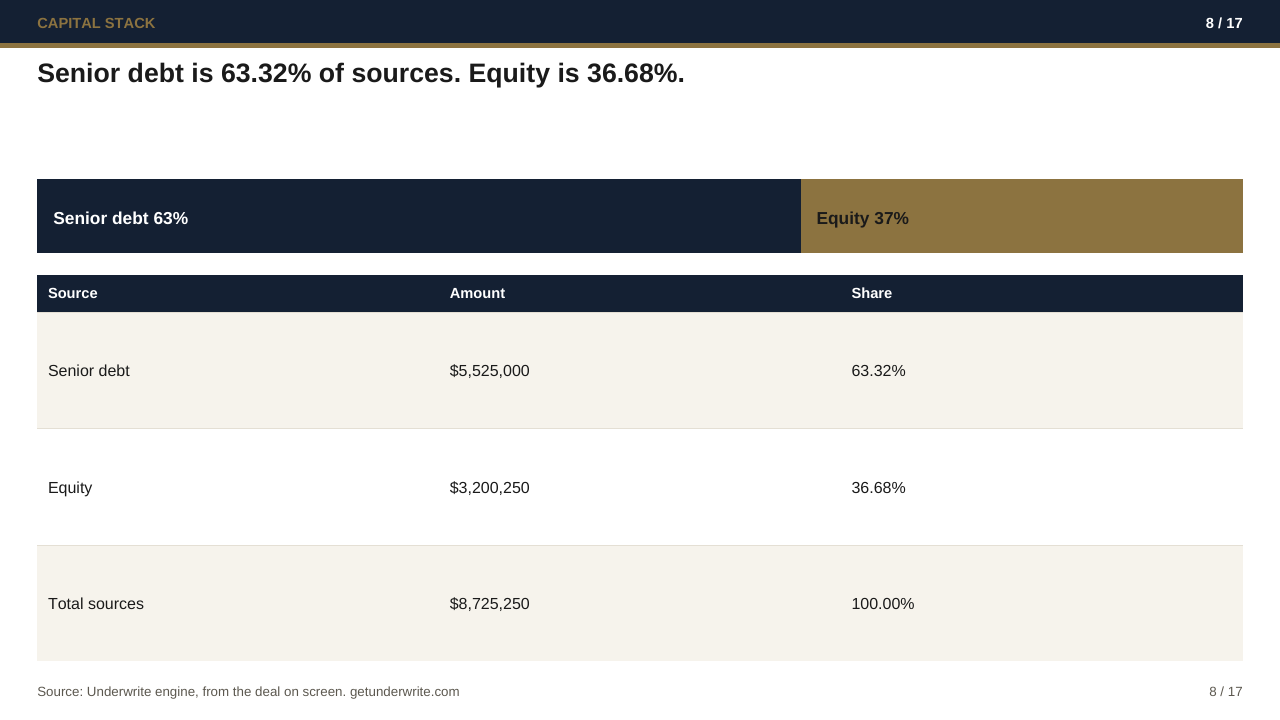1280x720 pixels.
Task: Open the getunderwrite.com link in footer
Action: tap(404, 691)
